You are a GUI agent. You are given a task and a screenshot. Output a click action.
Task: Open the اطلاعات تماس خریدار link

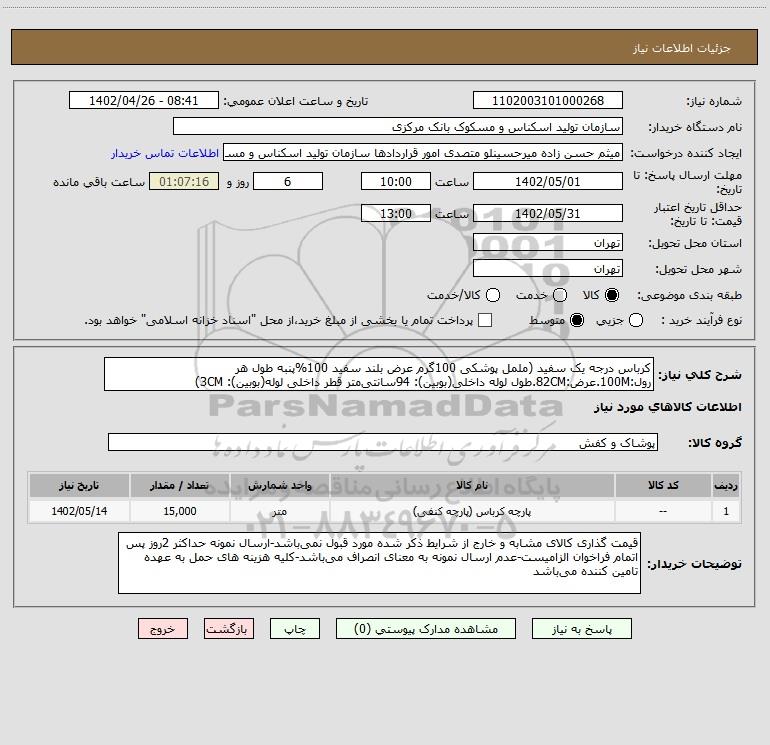[x=165, y=153]
